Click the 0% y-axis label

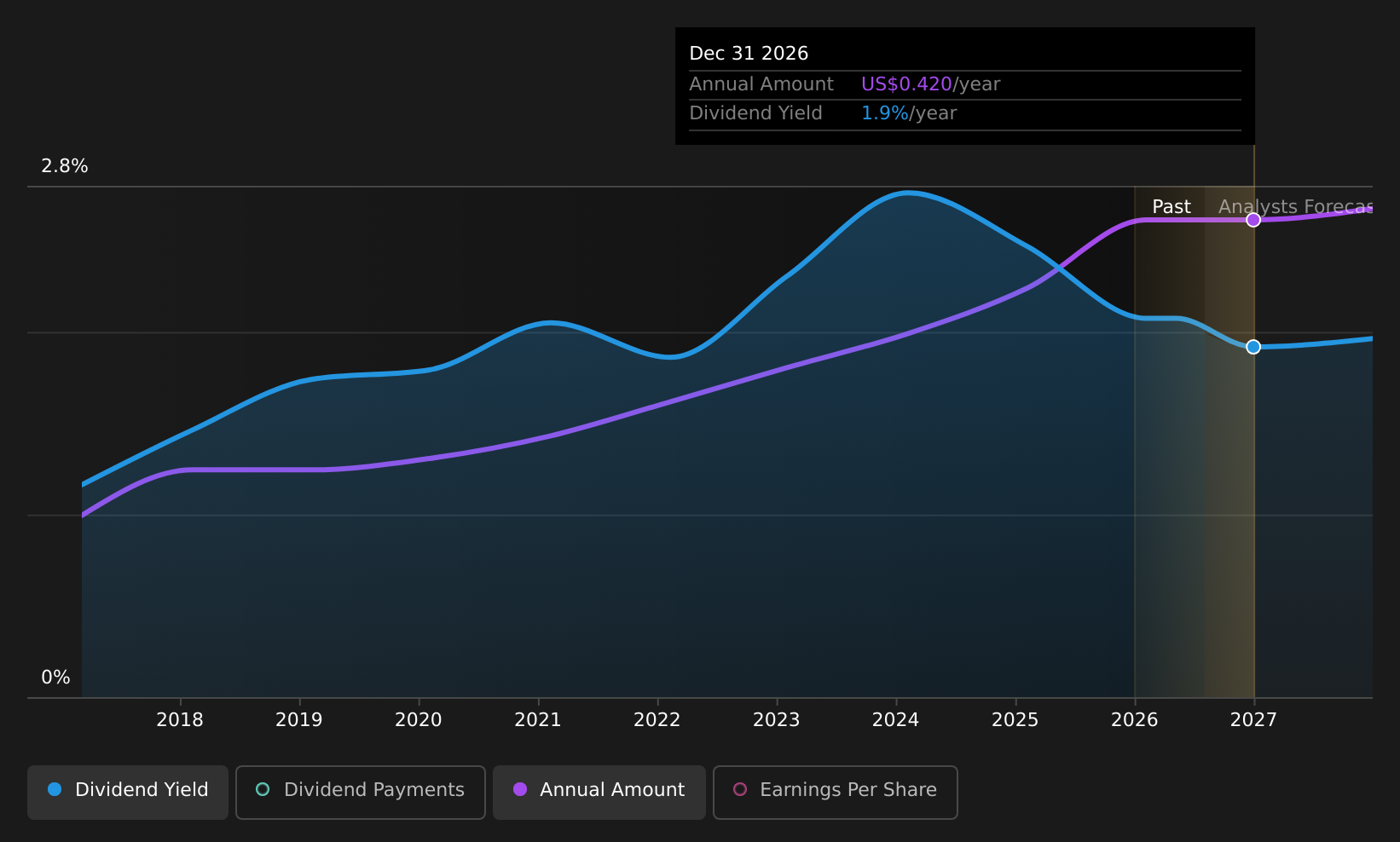[56, 678]
